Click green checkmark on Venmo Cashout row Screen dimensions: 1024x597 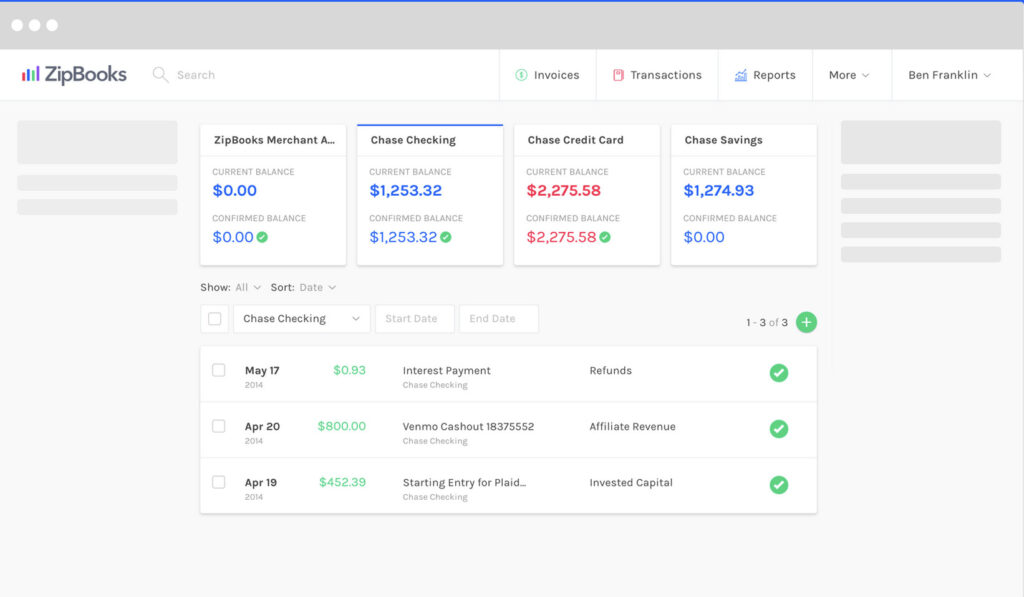(778, 429)
